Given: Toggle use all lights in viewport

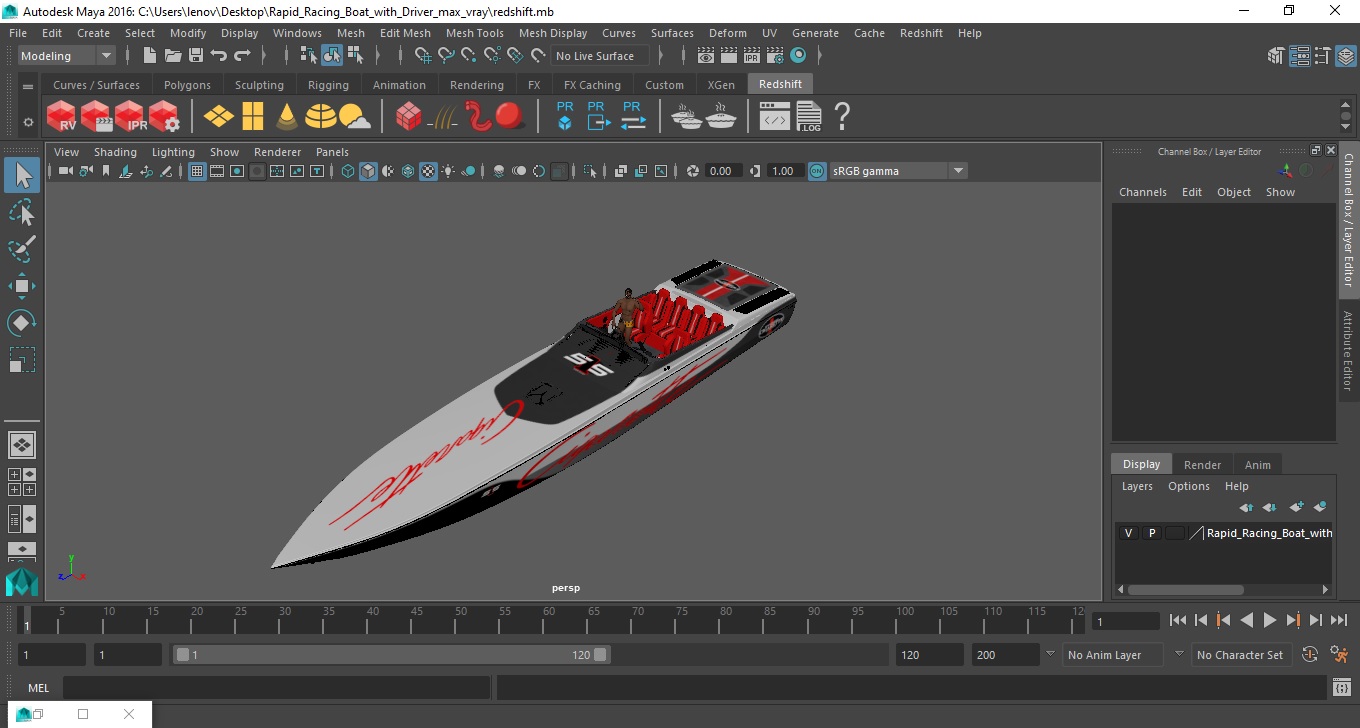Looking at the screenshot, I should [448, 171].
